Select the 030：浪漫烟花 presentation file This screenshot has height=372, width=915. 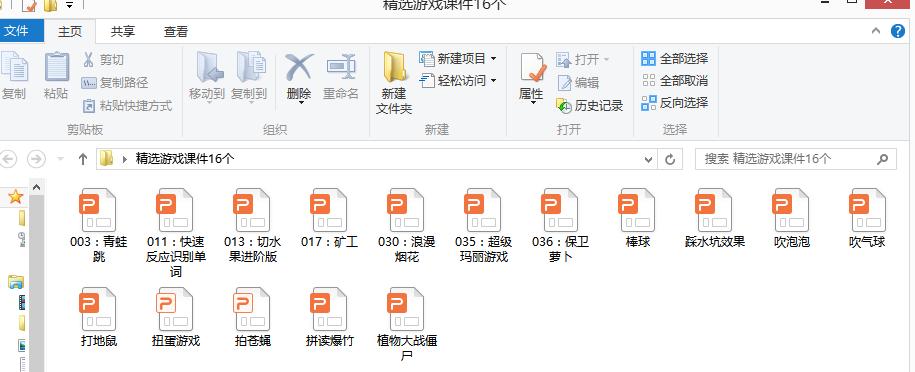[406, 210]
